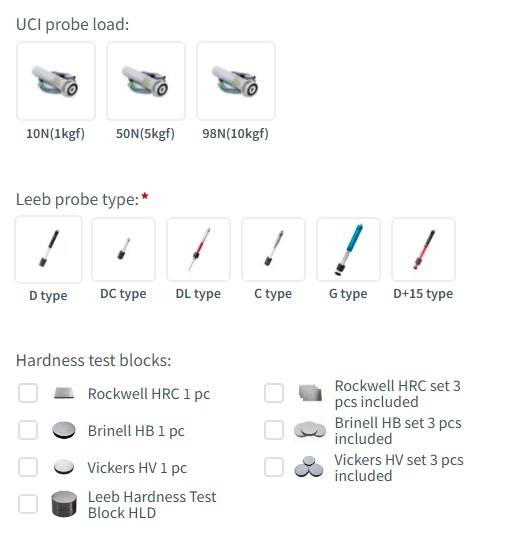
Task: Click the Leeb Hardness Test Block image
Action: point(64,504)
